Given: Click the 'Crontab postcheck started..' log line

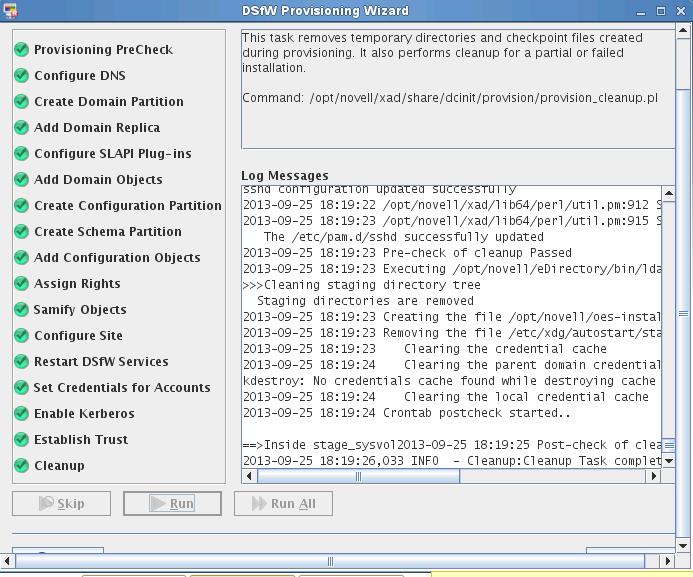Looking at the screenshot, I should pyautogui.click(x=407, y=413).
